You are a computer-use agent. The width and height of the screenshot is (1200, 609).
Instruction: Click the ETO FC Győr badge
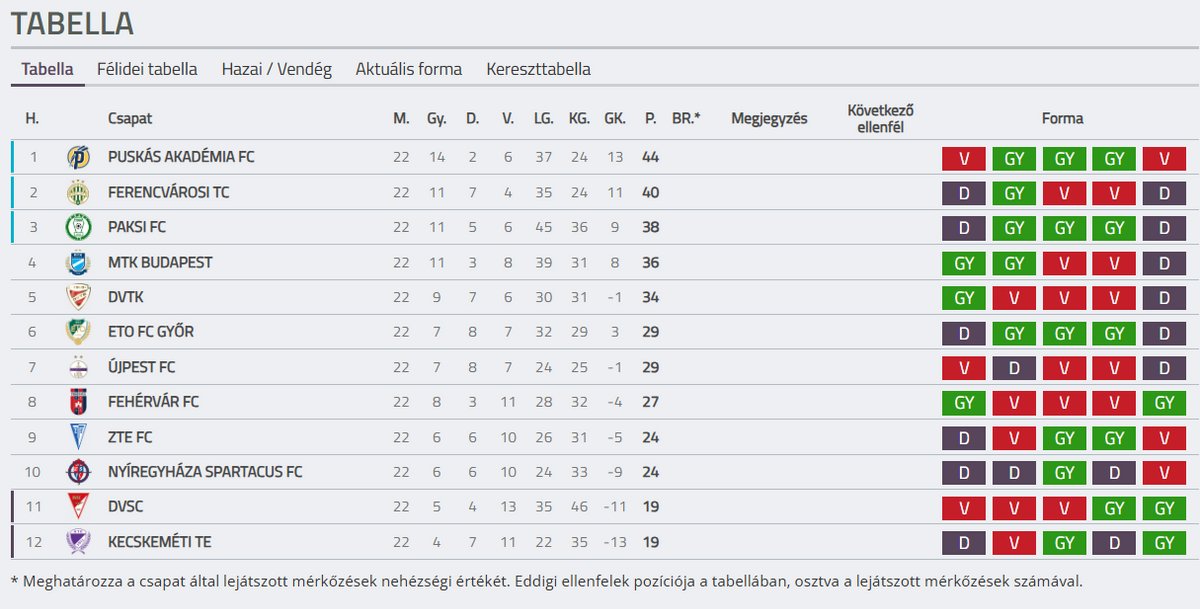[x=78, y=332]
